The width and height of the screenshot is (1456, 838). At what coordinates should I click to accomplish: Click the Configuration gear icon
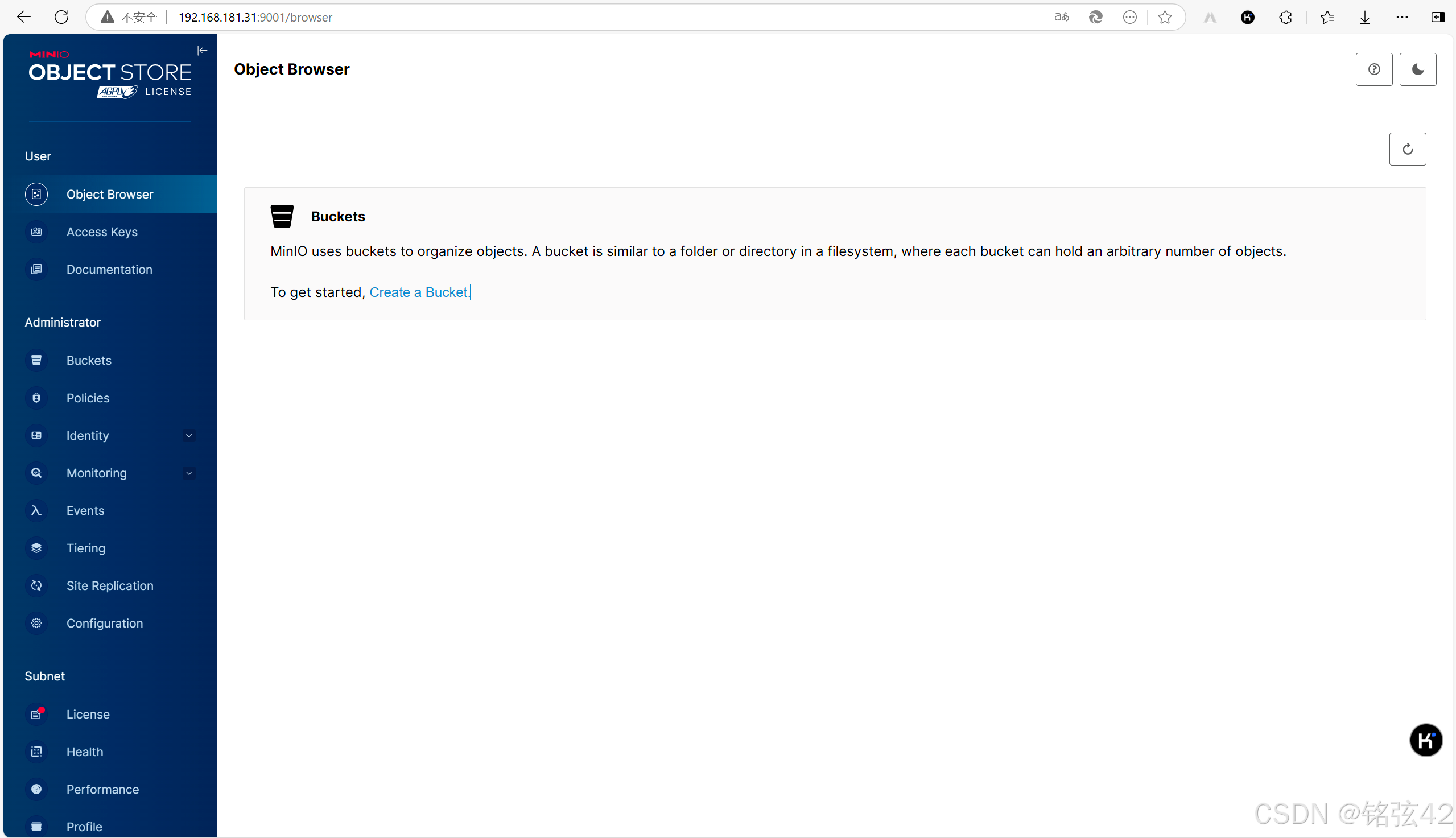click(36, 623)
